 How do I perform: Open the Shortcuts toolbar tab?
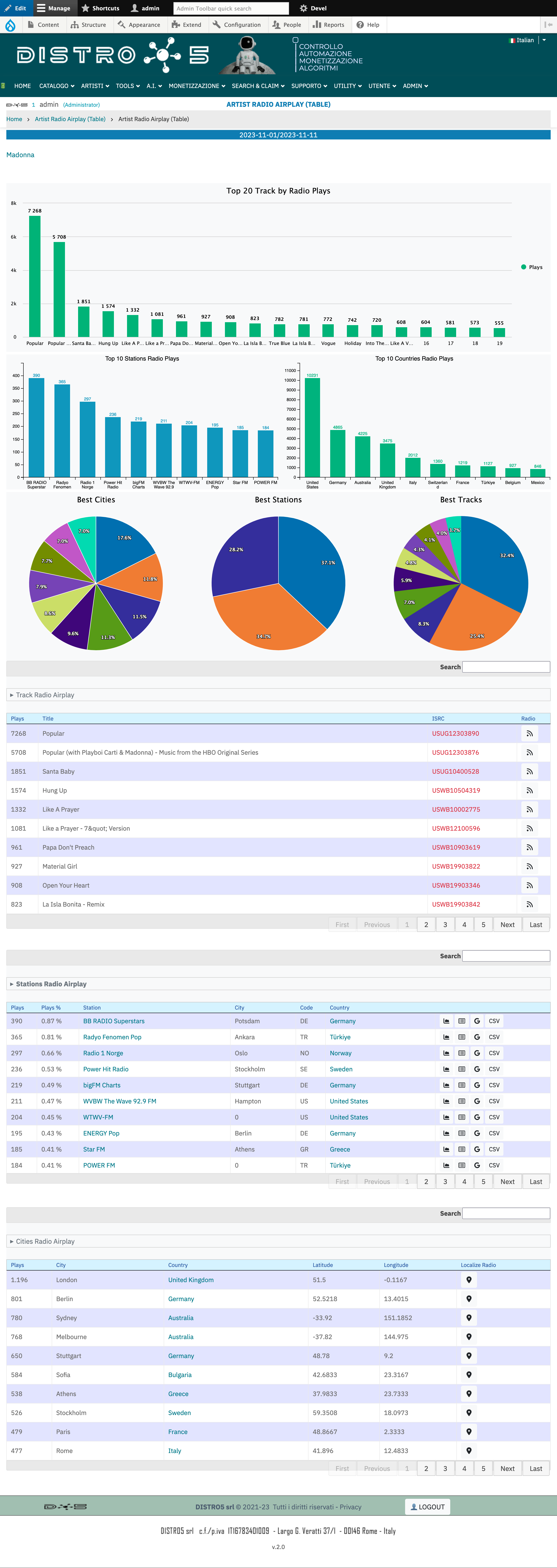coord(100,8)
